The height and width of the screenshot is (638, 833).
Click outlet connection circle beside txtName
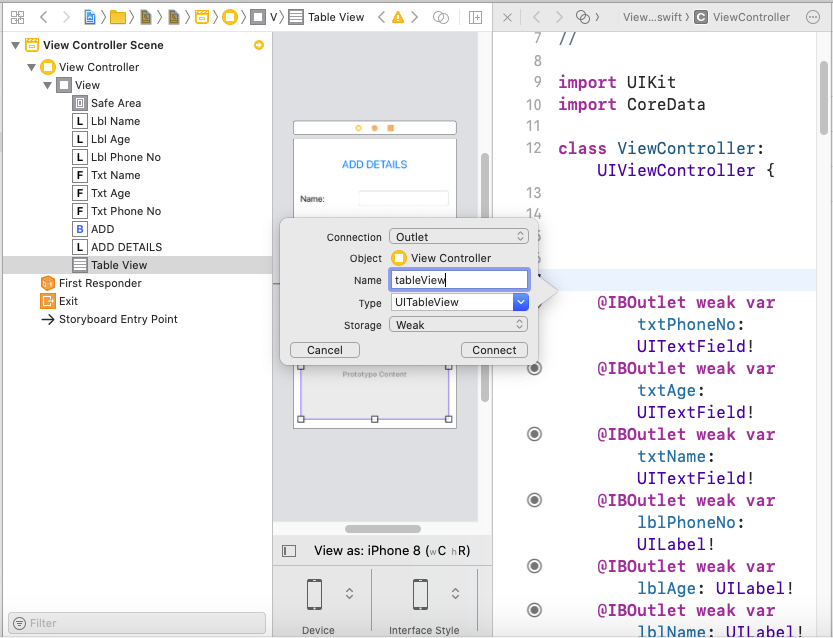[534, 434]
